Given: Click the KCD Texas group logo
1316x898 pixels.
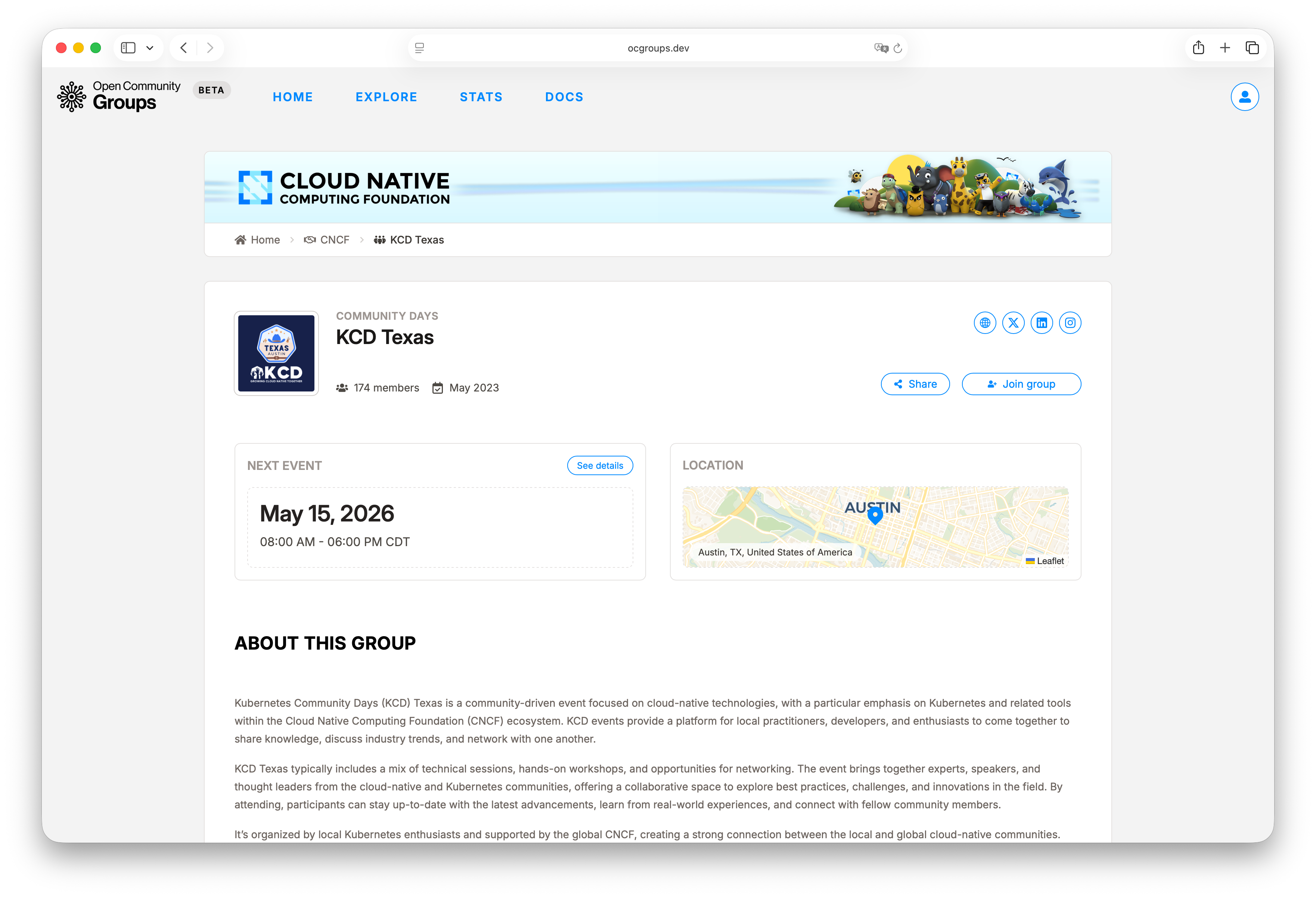Looking at the screenshot, I should tap(276, 353).
